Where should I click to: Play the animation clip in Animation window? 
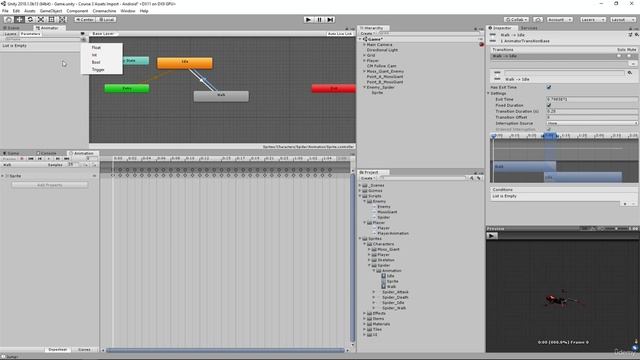click(49, 159)
